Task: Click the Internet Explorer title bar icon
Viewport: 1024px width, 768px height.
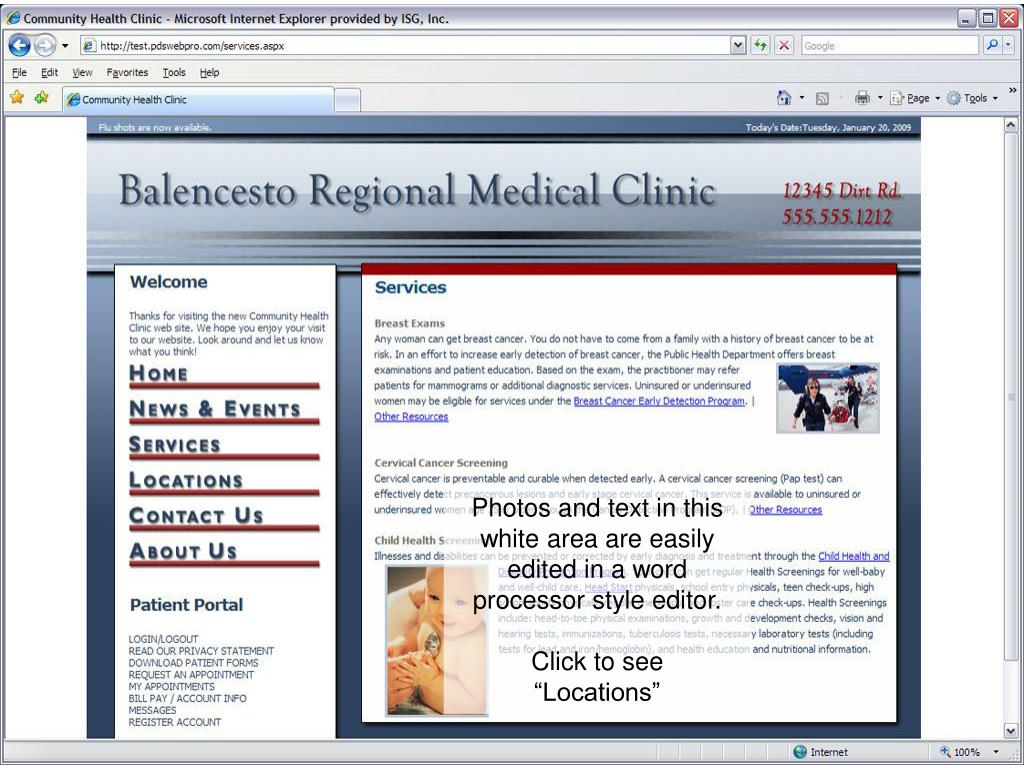Action: (x=13, y=18)
